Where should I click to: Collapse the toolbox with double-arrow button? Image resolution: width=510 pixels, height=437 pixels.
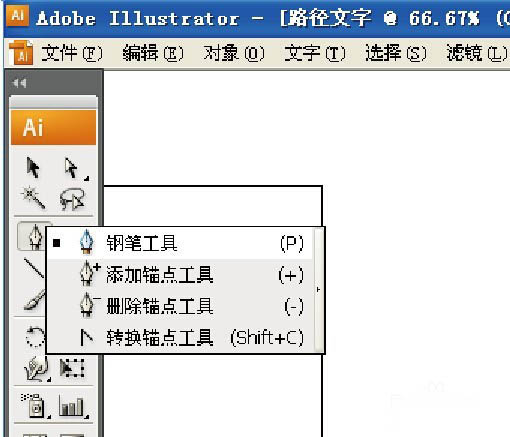19,83
